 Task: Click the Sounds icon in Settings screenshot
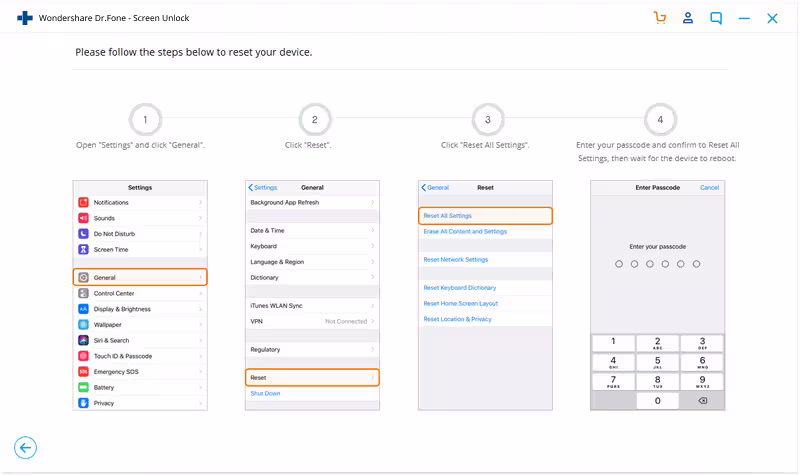tap(83, 218)
